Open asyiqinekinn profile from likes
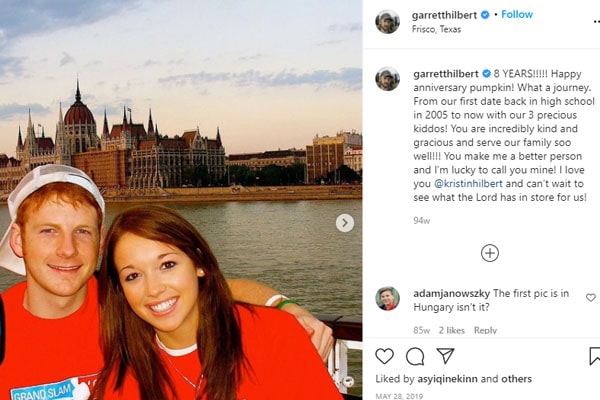Image resolution: width=600 pixels, height=400 pixels. [447, 379]
